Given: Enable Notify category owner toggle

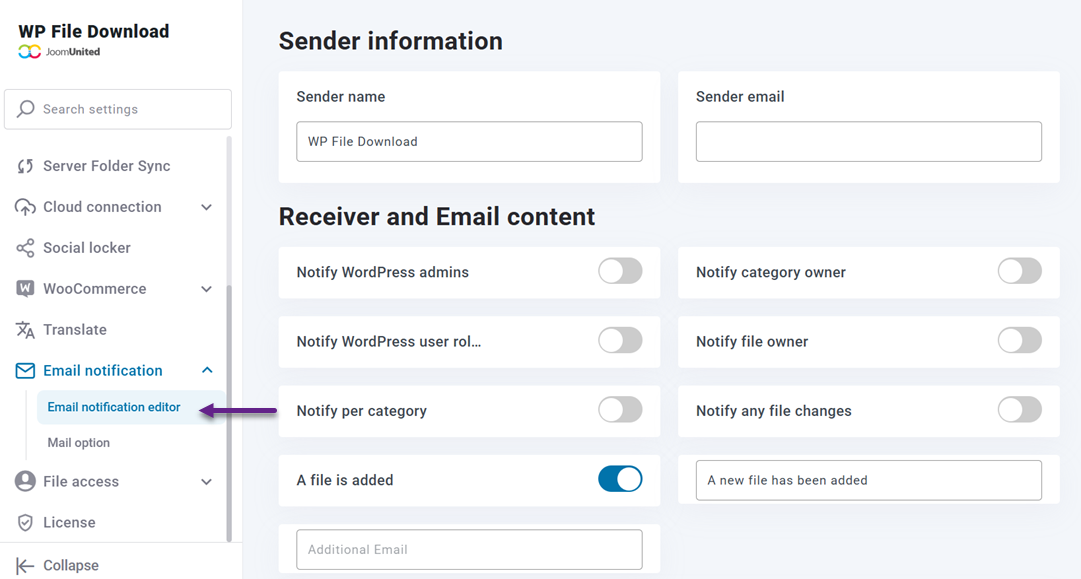Looking at the screenshot, I should click(x=1020, y=272).
